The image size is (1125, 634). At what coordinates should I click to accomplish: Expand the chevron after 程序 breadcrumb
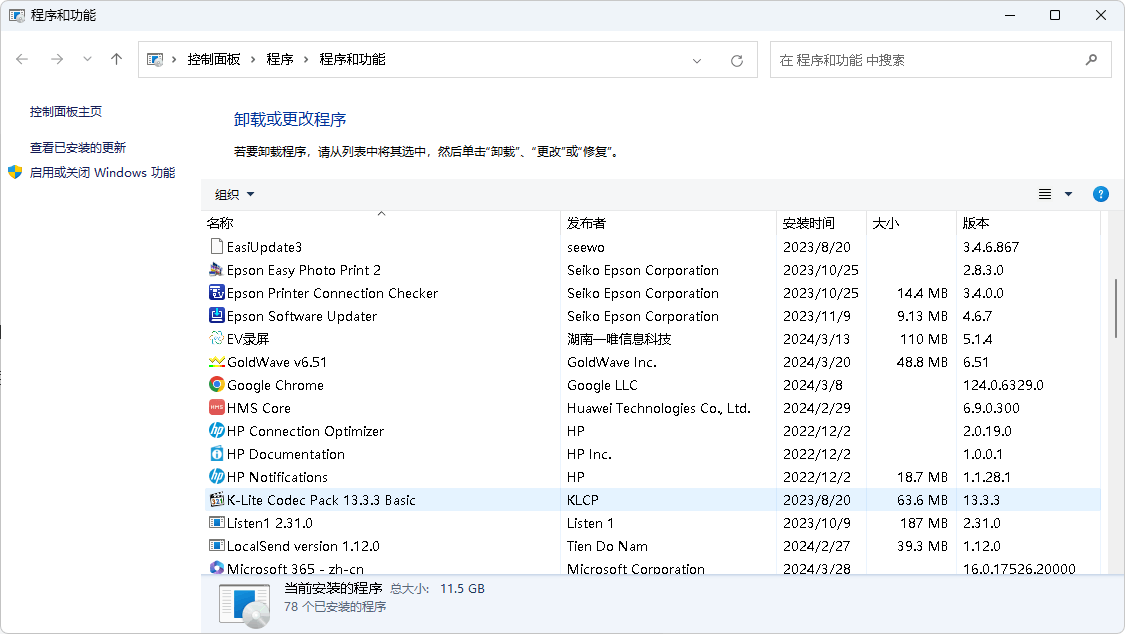306,60
